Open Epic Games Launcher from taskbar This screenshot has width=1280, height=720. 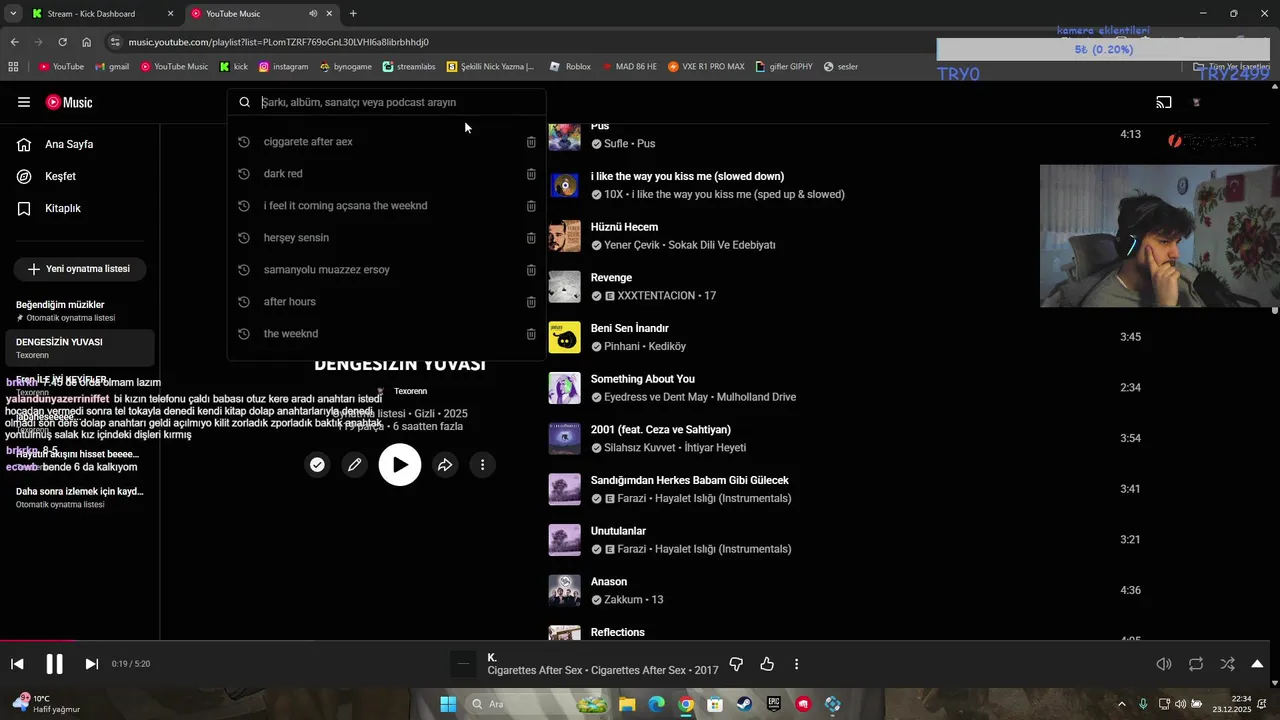tap(774, 704)
